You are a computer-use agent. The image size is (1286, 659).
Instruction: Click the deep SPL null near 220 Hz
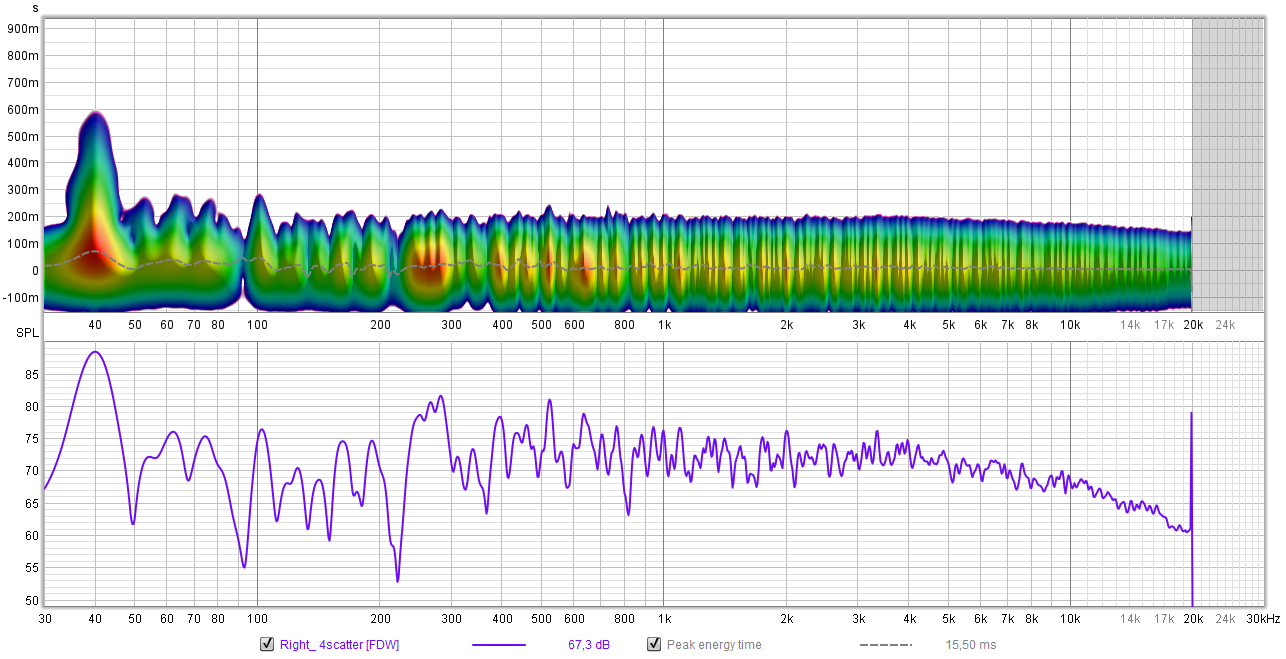click(397, 577)
